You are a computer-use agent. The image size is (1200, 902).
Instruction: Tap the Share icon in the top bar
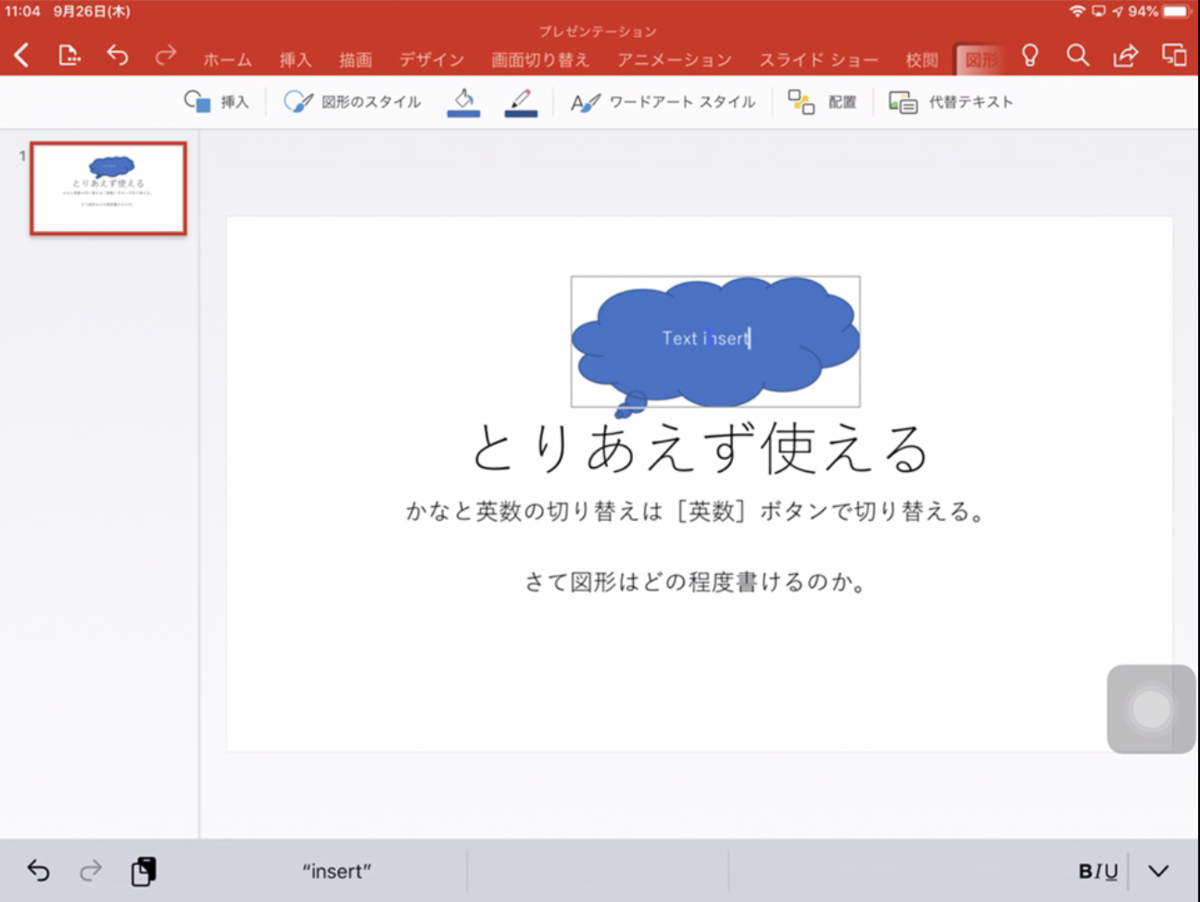1124,58
